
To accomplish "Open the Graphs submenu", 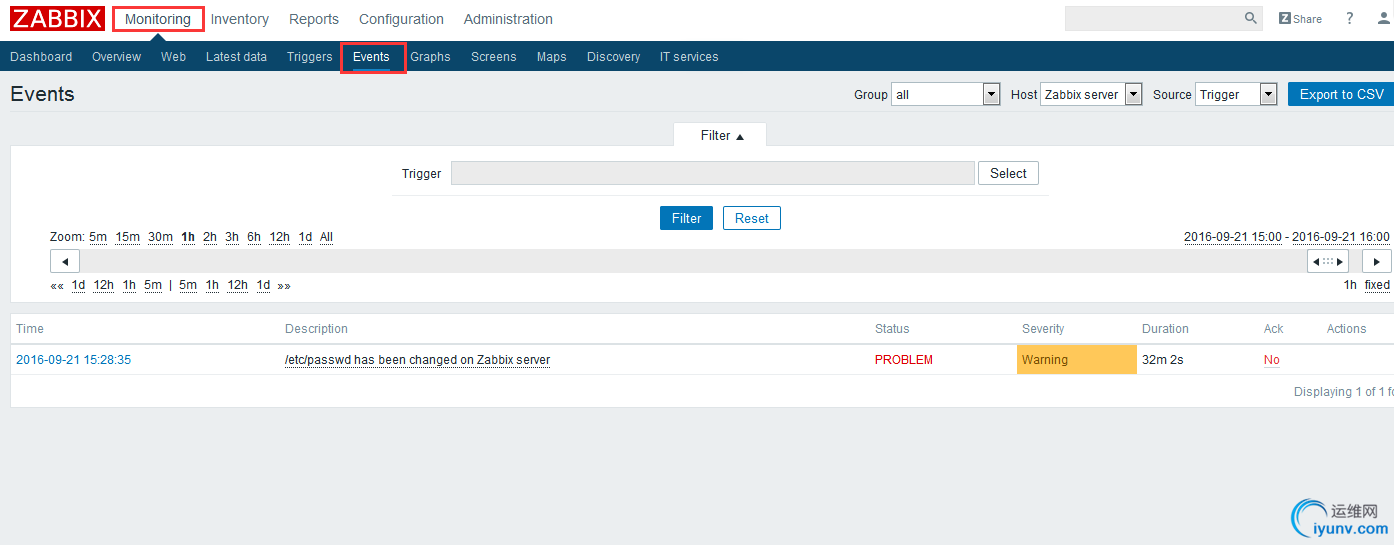I will tap(430, 57).
